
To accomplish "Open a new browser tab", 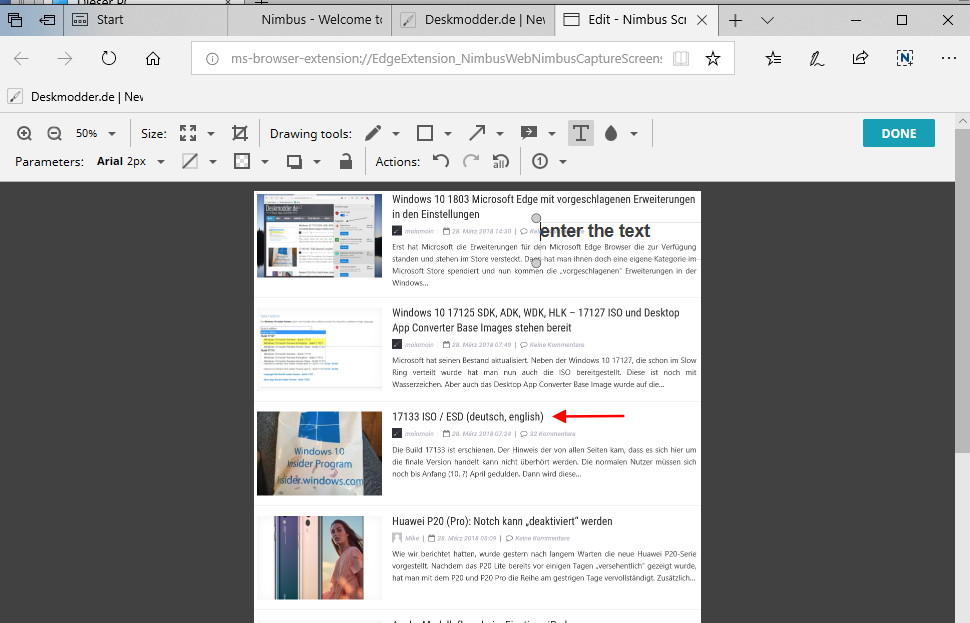I will point(735,20).
